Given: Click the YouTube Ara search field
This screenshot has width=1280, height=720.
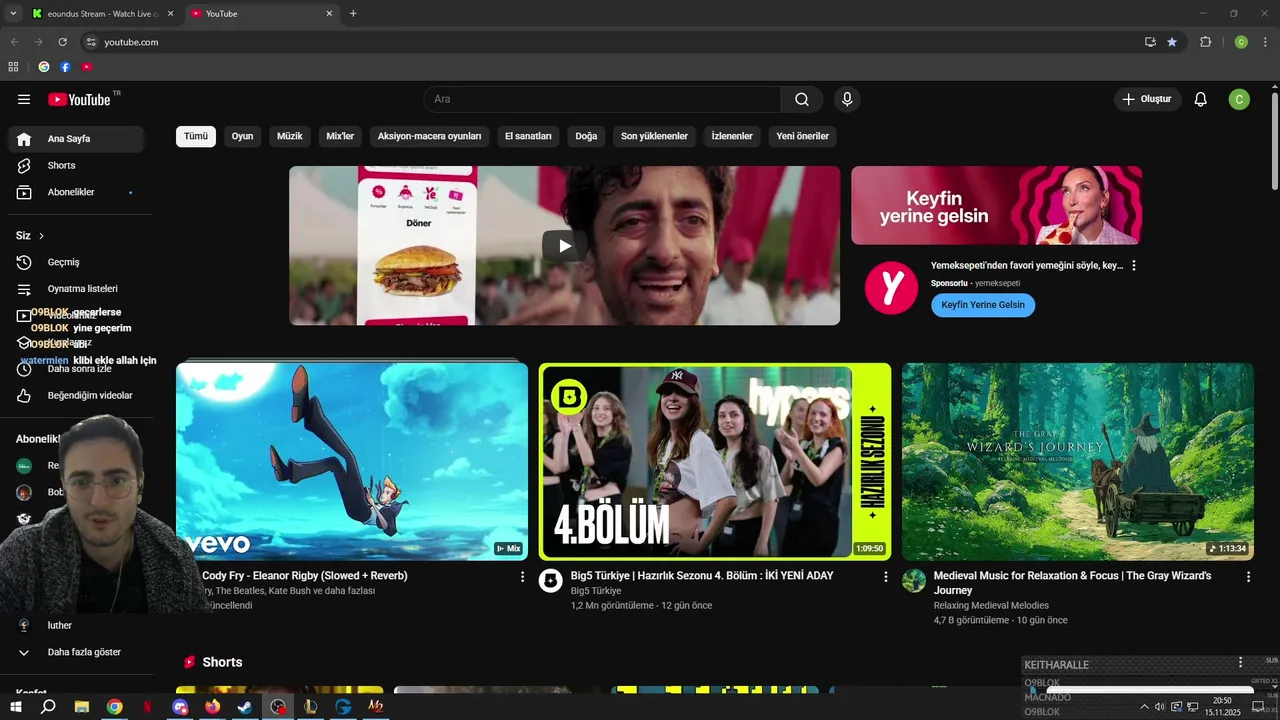Looking at the screenshot, I should (602, 99).
